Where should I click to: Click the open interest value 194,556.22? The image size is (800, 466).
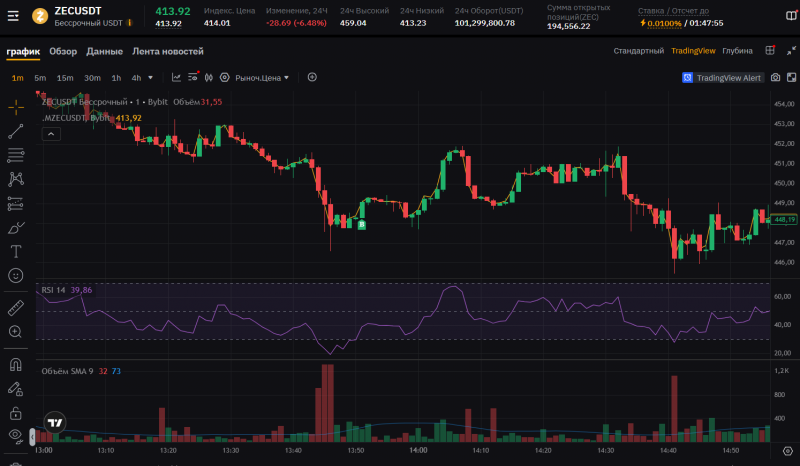pos(568,27)
